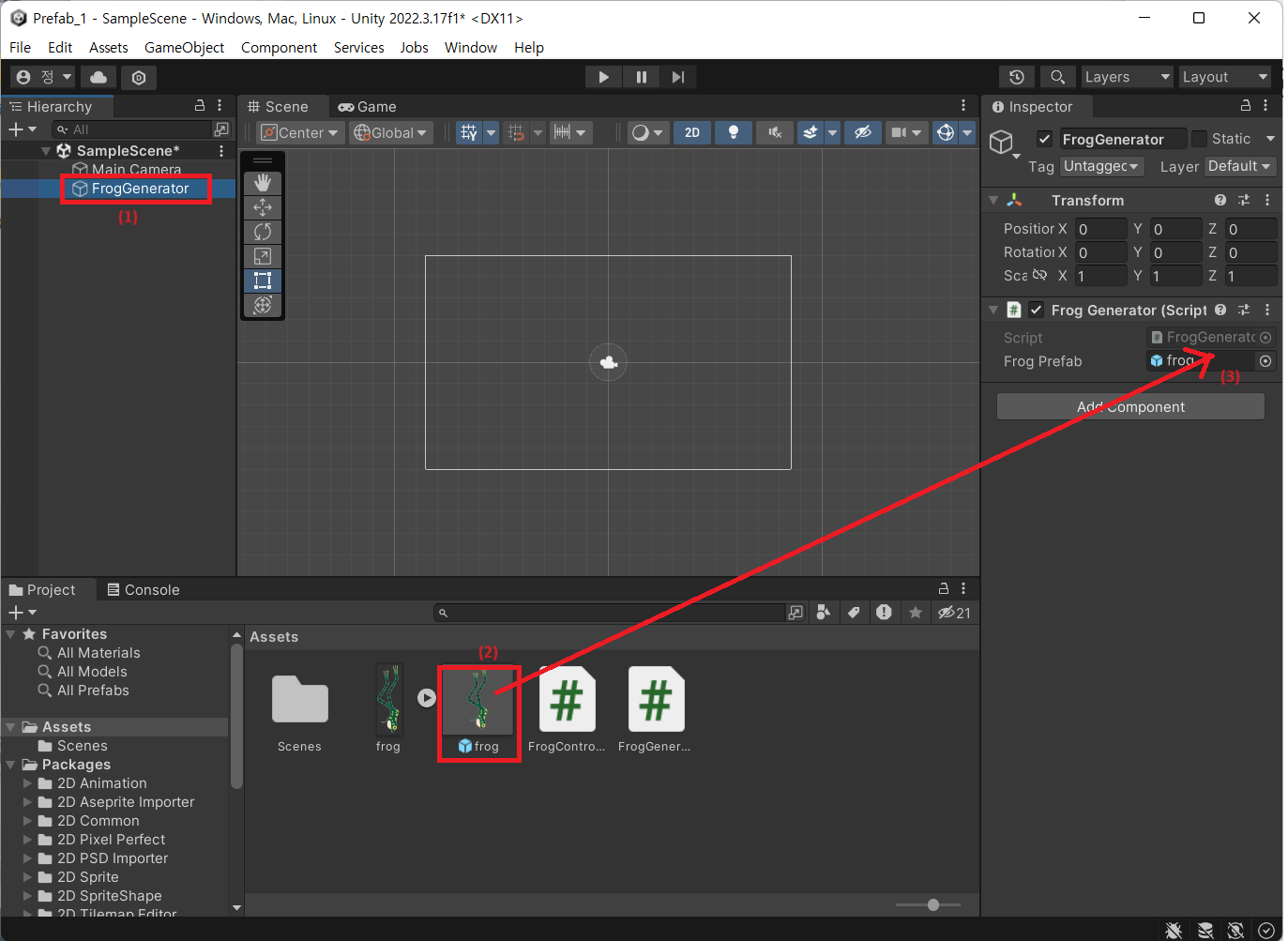Click the Step frame button

(x=678, y=77)
